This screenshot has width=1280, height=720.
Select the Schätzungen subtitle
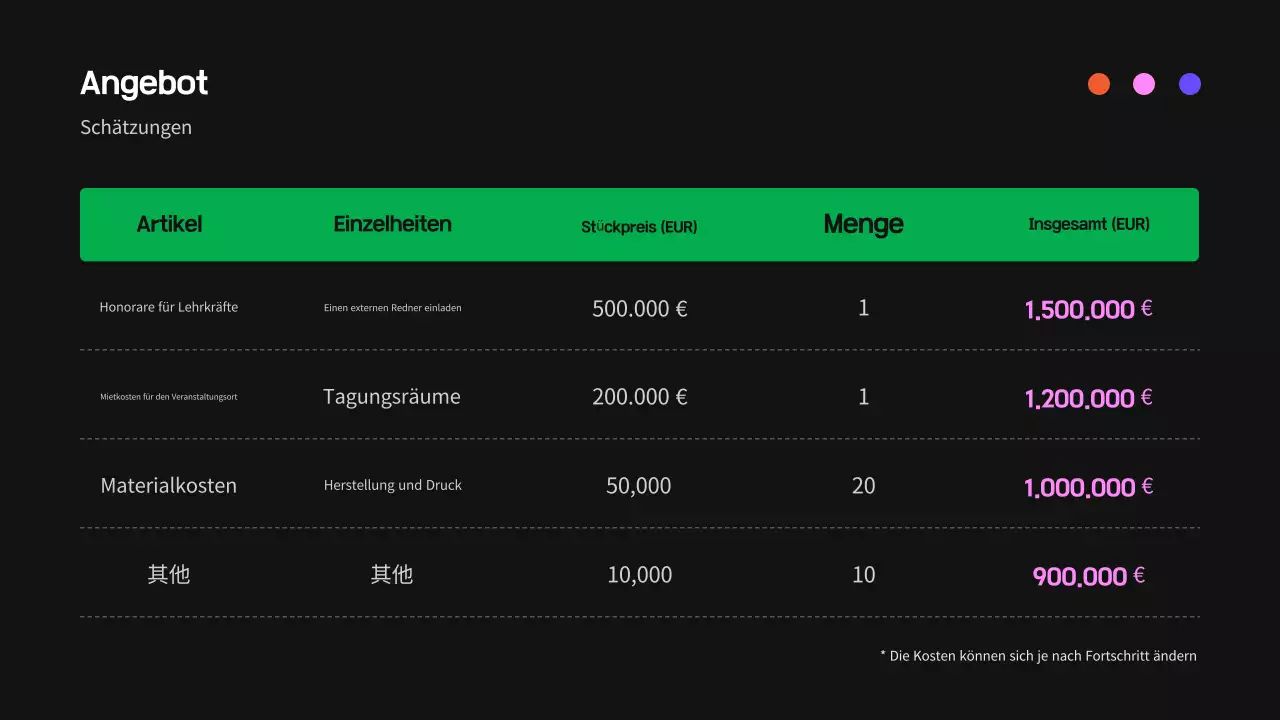pos(136,127)
